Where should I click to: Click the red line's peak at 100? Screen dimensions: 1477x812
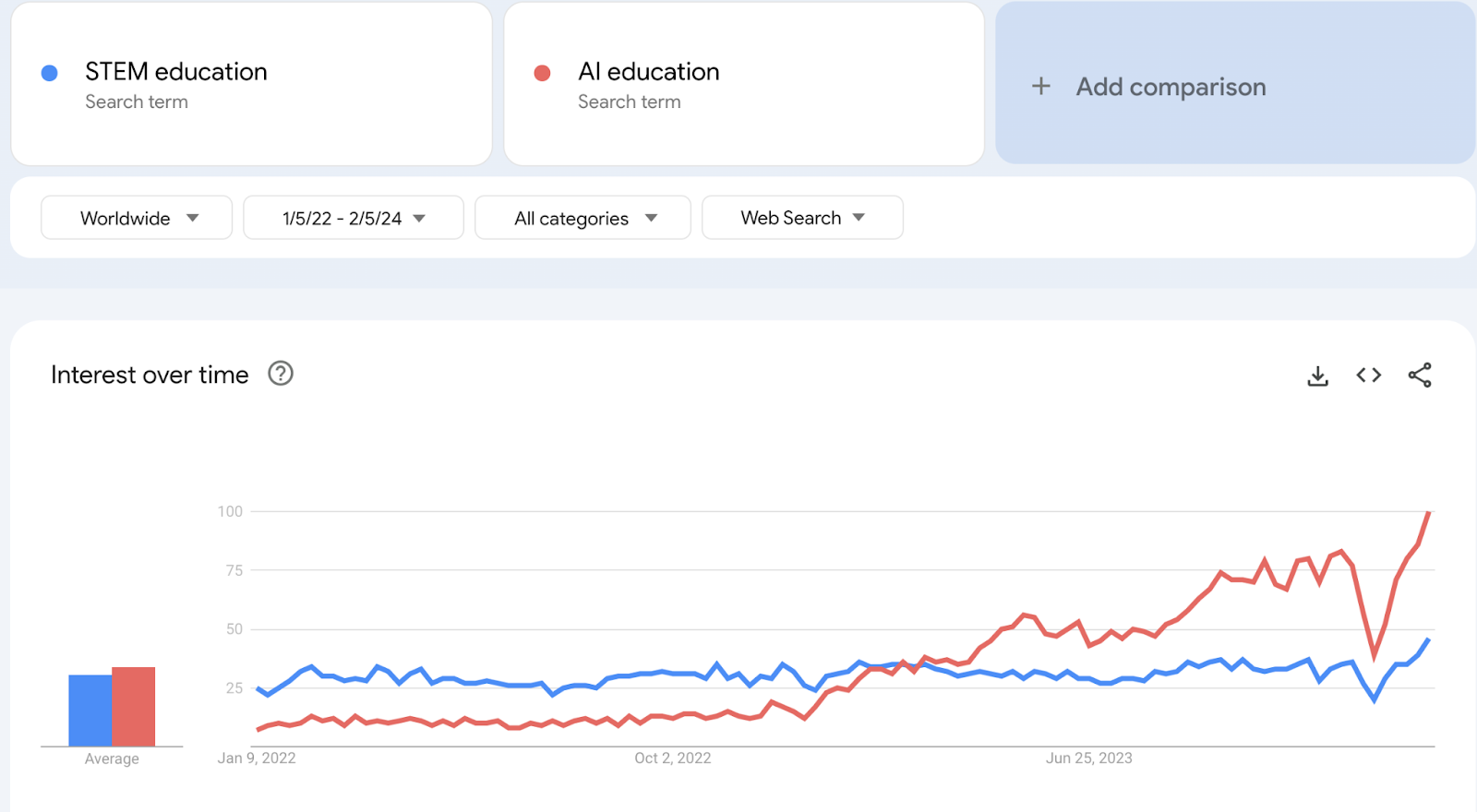point(1429,512)
